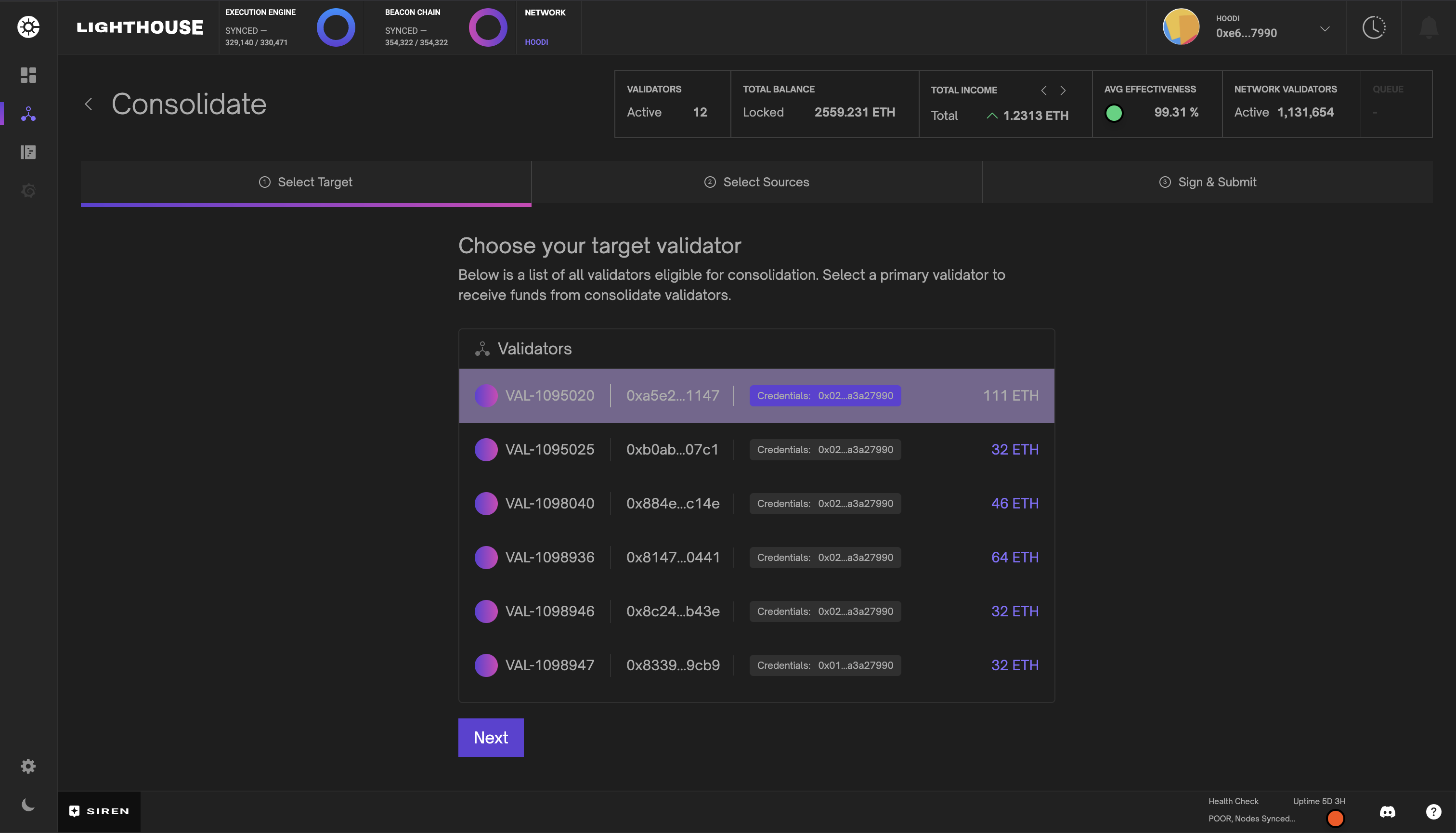The width and height of the screenshot is (1456, 833).
Task: Open the Discord link icon
Action: 1387,811
